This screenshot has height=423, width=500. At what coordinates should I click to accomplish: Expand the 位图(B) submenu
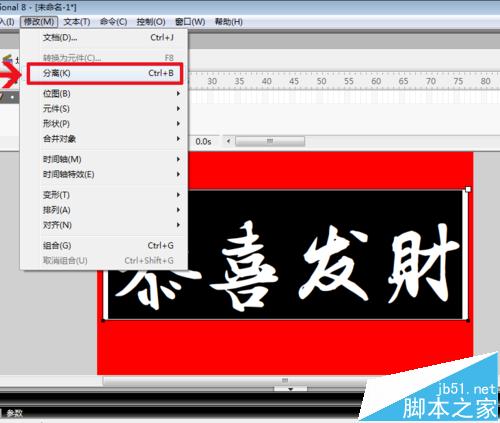click(104, 94)
